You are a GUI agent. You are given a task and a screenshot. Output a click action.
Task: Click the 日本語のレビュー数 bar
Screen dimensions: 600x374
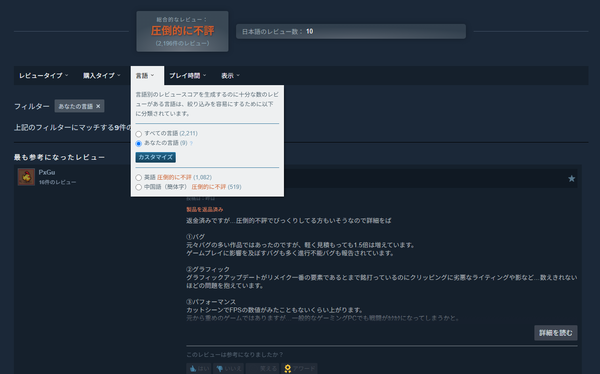(351, 31)
